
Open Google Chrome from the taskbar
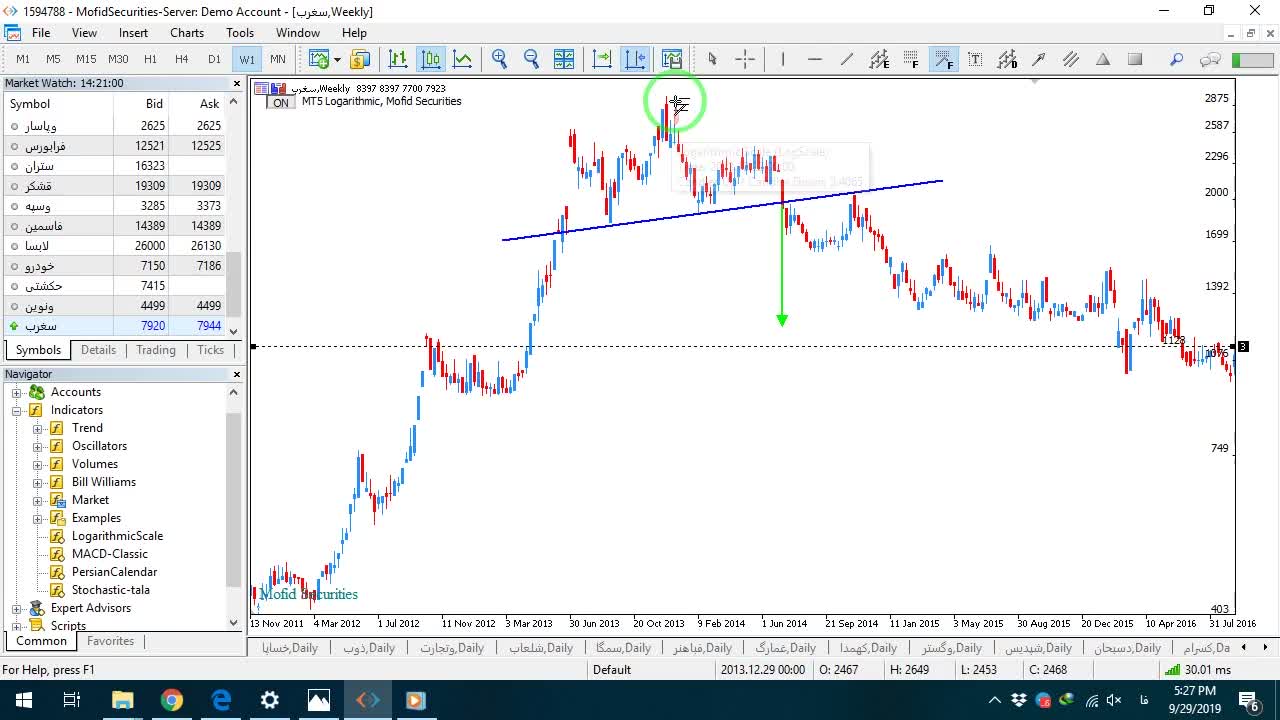(x=171, y=700)
